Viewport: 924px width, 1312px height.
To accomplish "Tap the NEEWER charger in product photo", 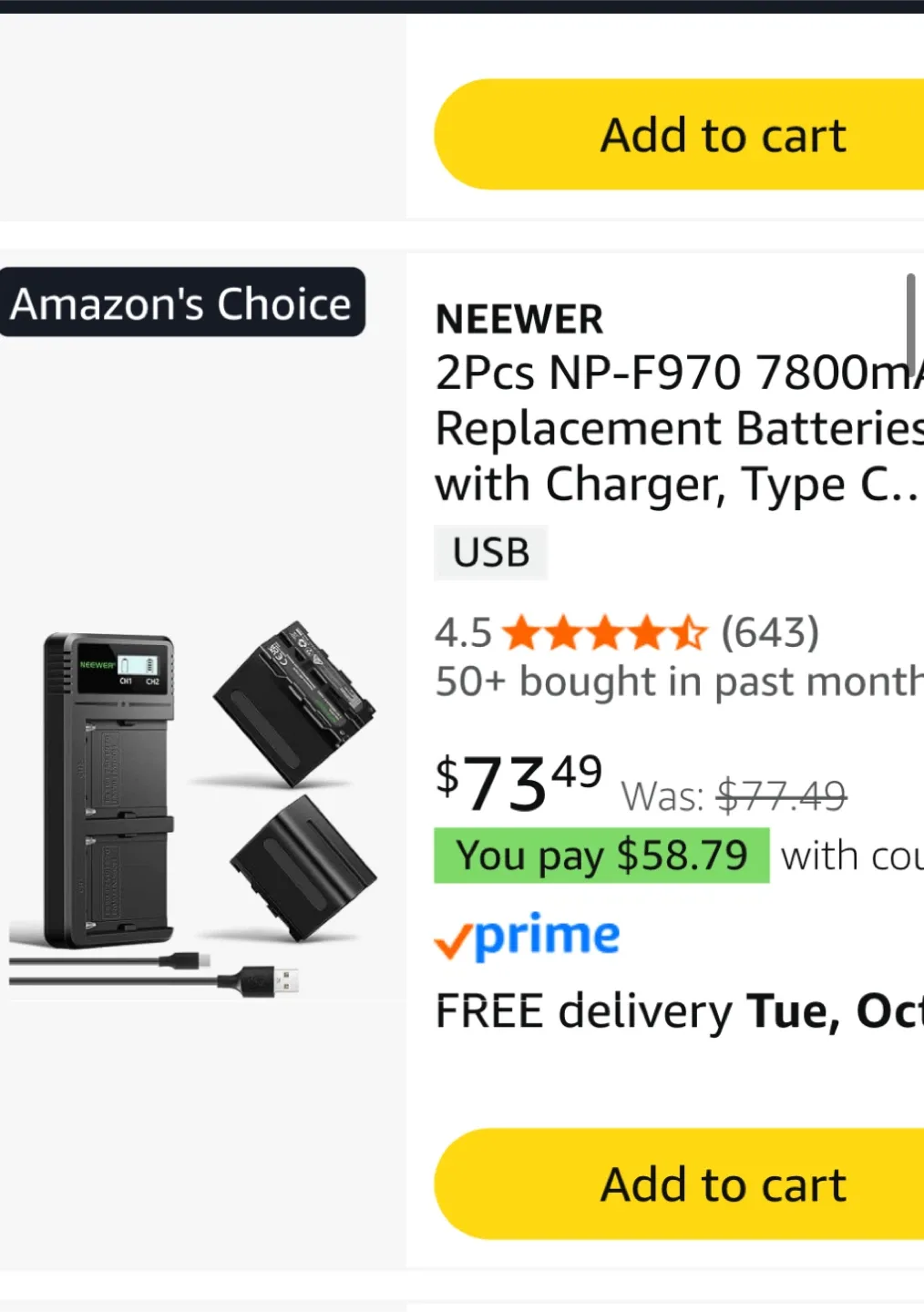I will coord(108,789).
